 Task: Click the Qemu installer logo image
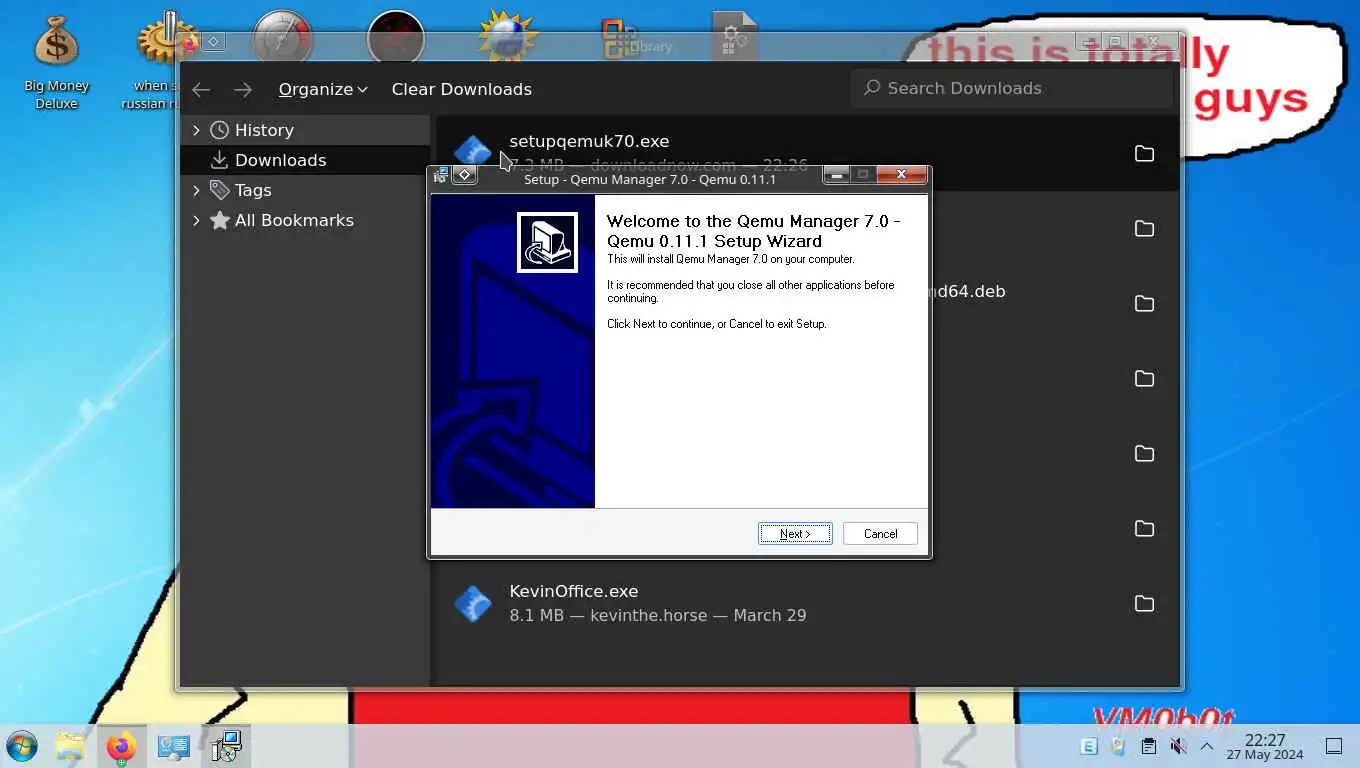click(547, 242)
